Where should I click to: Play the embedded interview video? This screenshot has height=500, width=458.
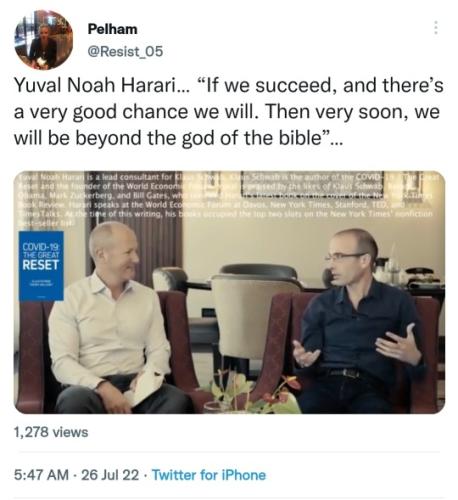[229, 292]
